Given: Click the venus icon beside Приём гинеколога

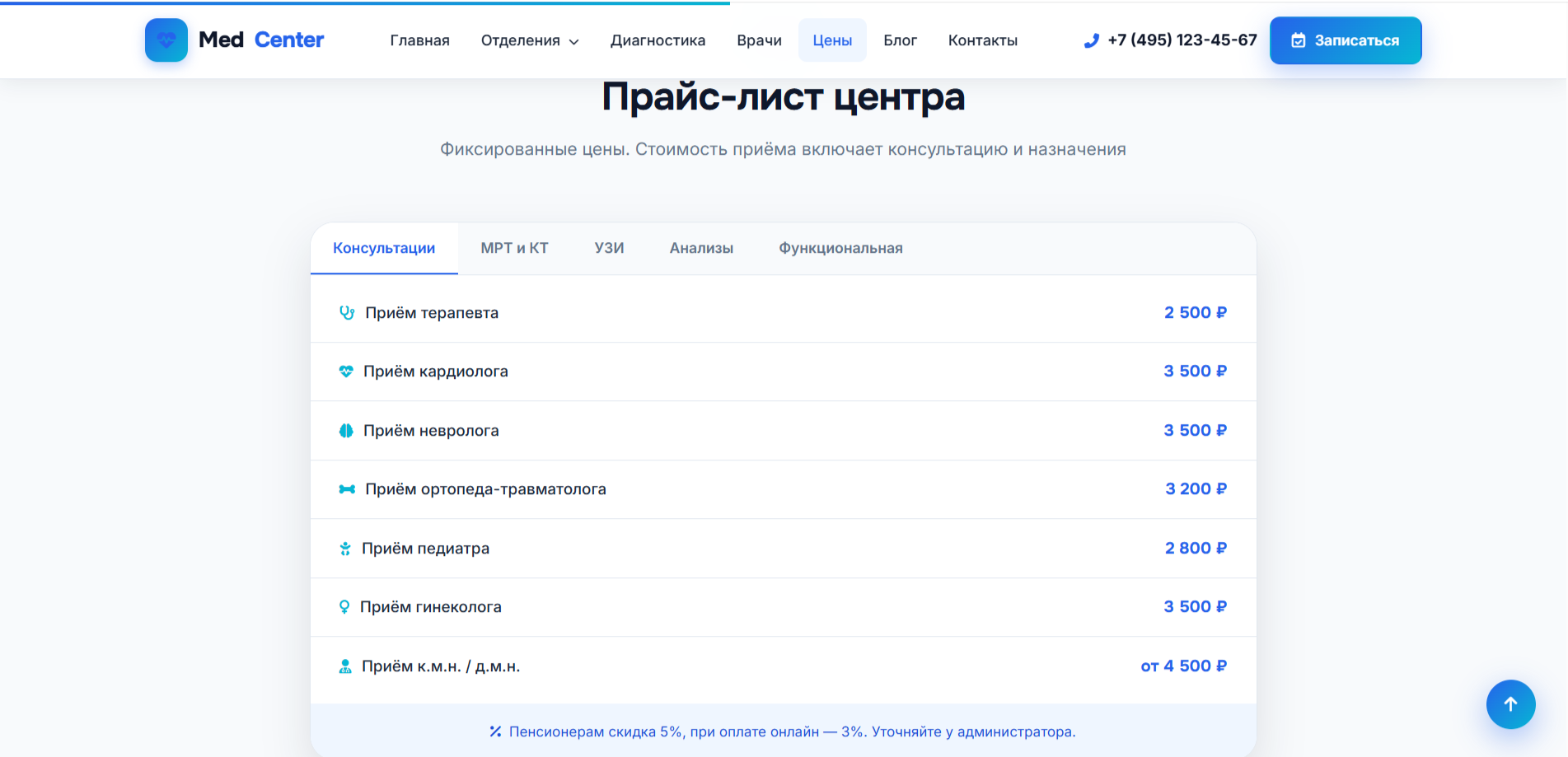Looking at the screenshot, I should [x=344, y=607].
